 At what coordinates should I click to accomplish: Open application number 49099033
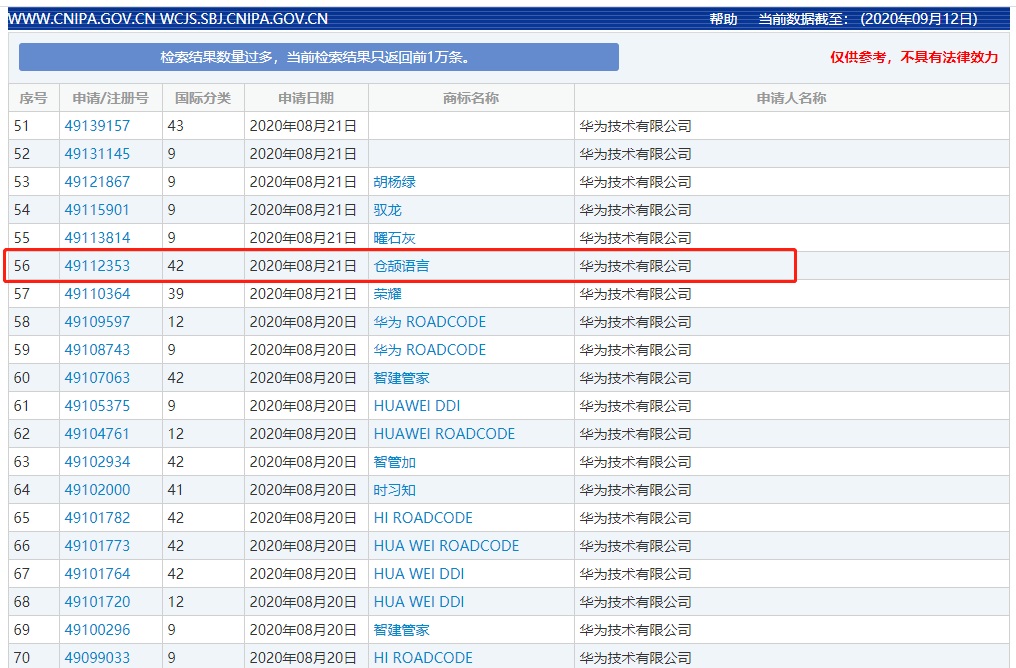97,658
